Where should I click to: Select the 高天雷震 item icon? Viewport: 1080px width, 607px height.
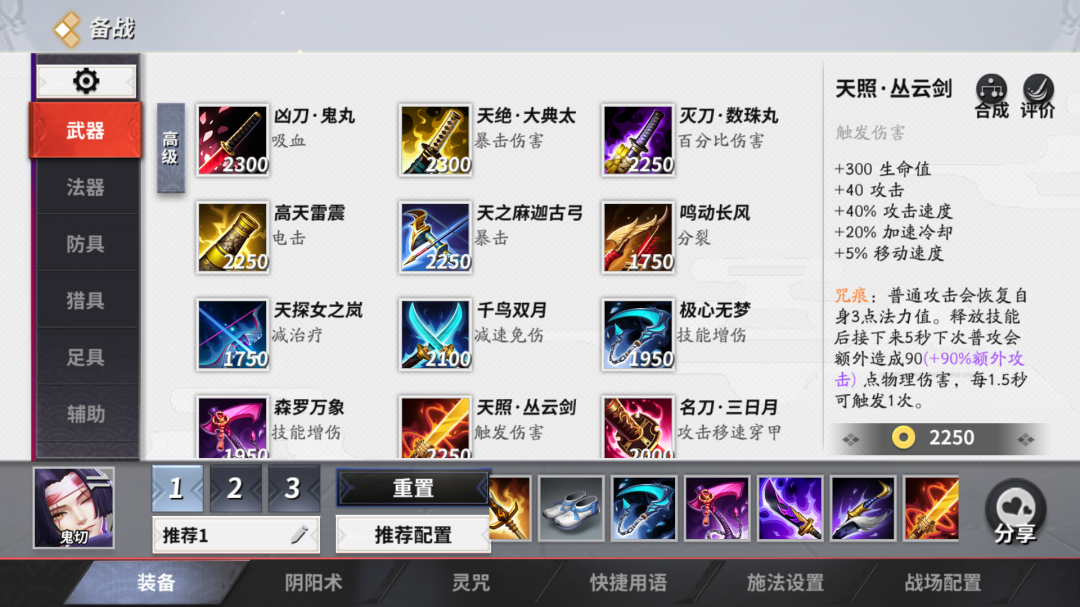[x=232, y=238]
